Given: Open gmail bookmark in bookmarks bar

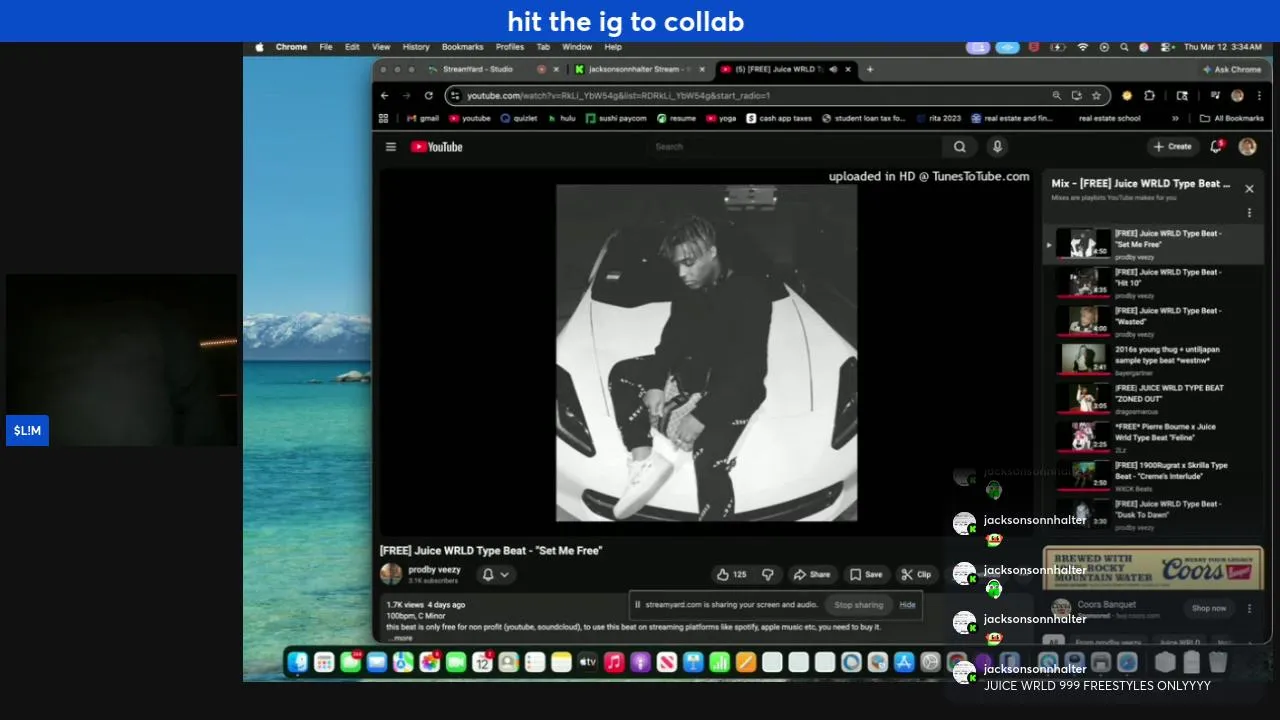Looking at the screenshot, I should tap(422, 118).
